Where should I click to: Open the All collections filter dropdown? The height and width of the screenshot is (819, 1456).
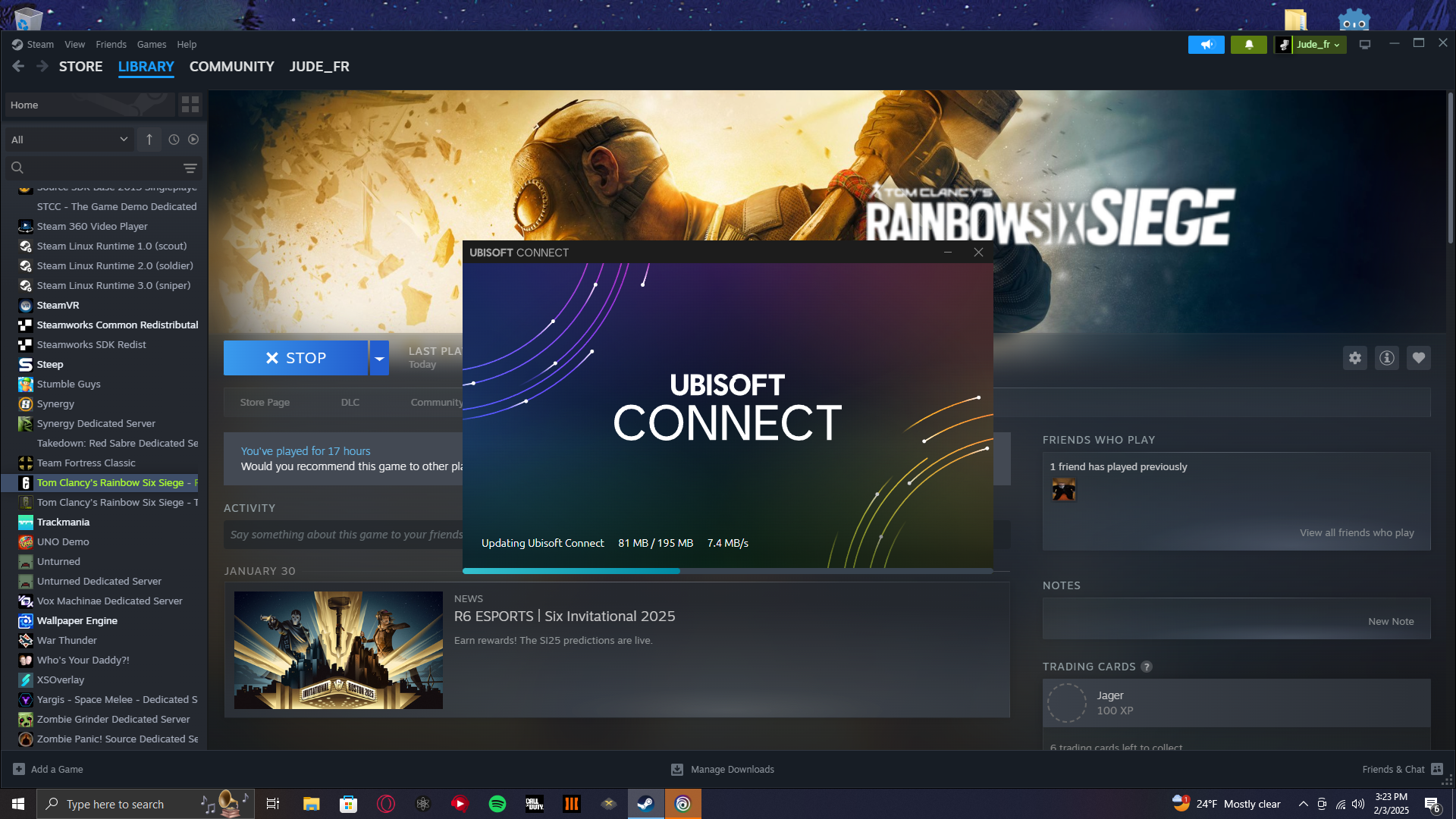69,140
